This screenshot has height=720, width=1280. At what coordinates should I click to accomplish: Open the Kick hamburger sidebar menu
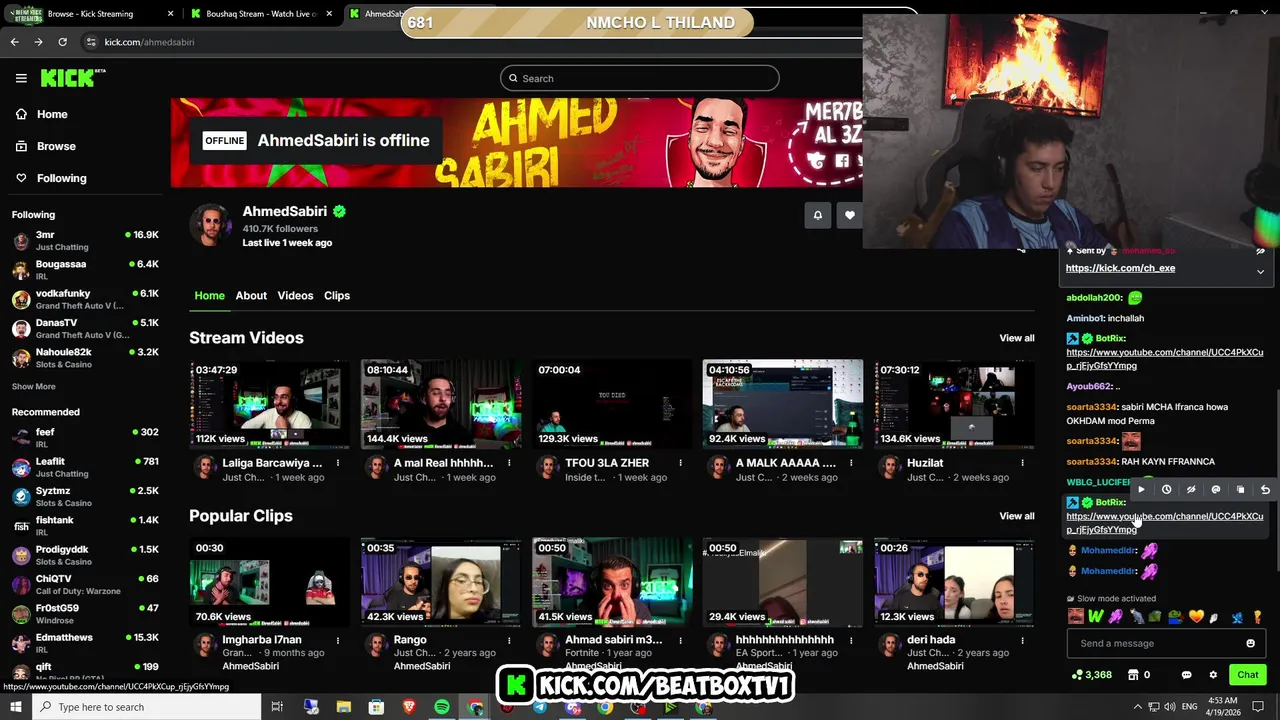(21, 78)
